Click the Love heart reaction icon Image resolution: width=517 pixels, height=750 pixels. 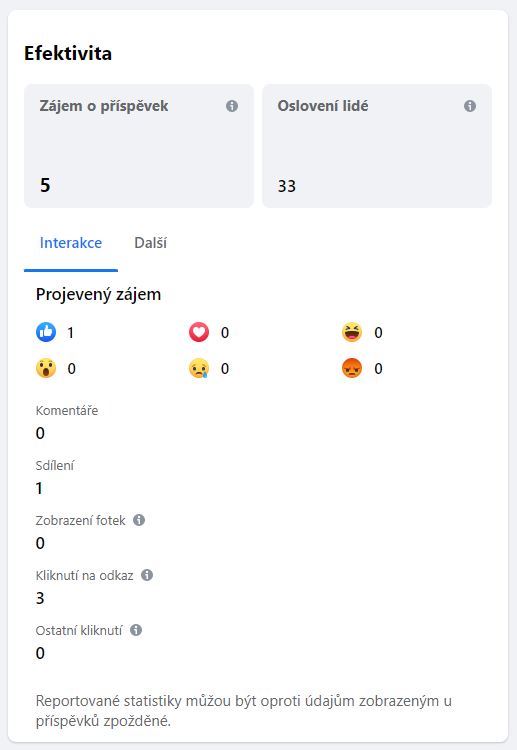pyautogui.click(x=199, y=332)
